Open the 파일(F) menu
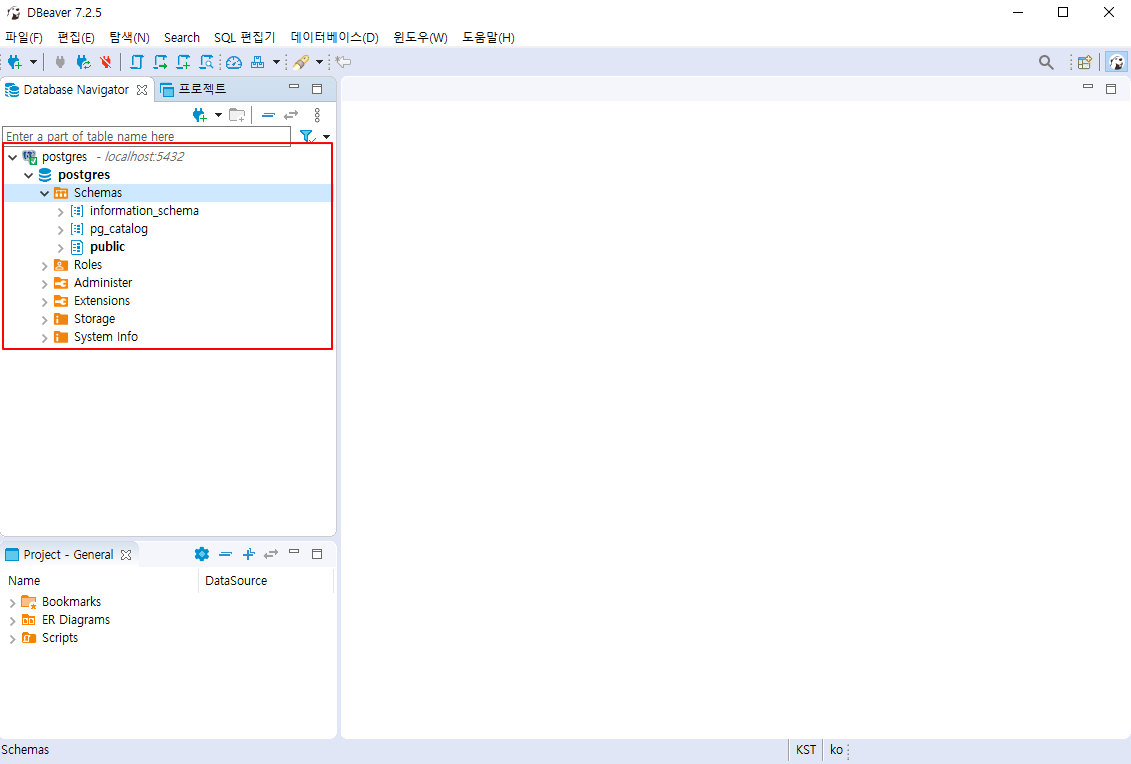Image resolution: width=1131 pixels, height=764 pixels. coord(24,38)
